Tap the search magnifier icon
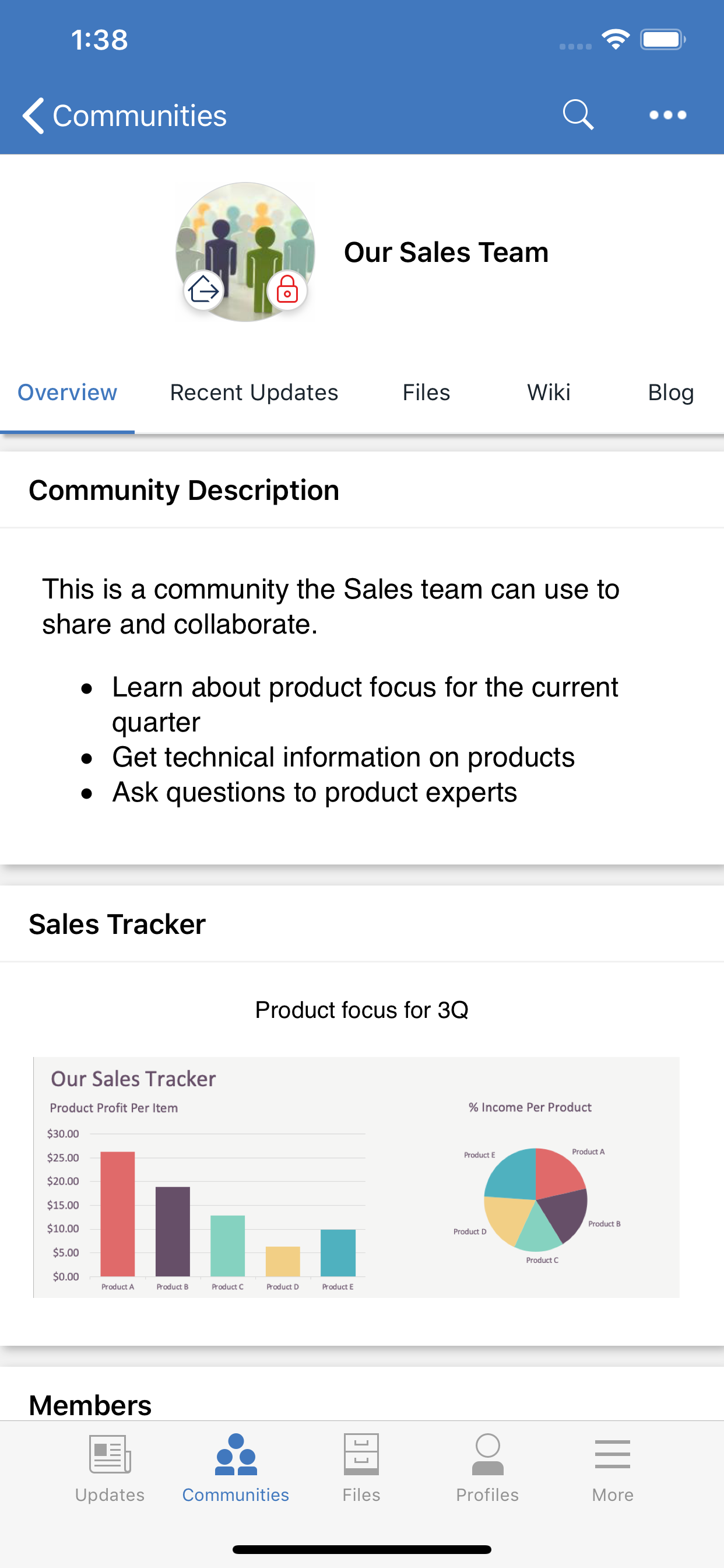Screen dimensions: 724x1568 tap(577, 115)
